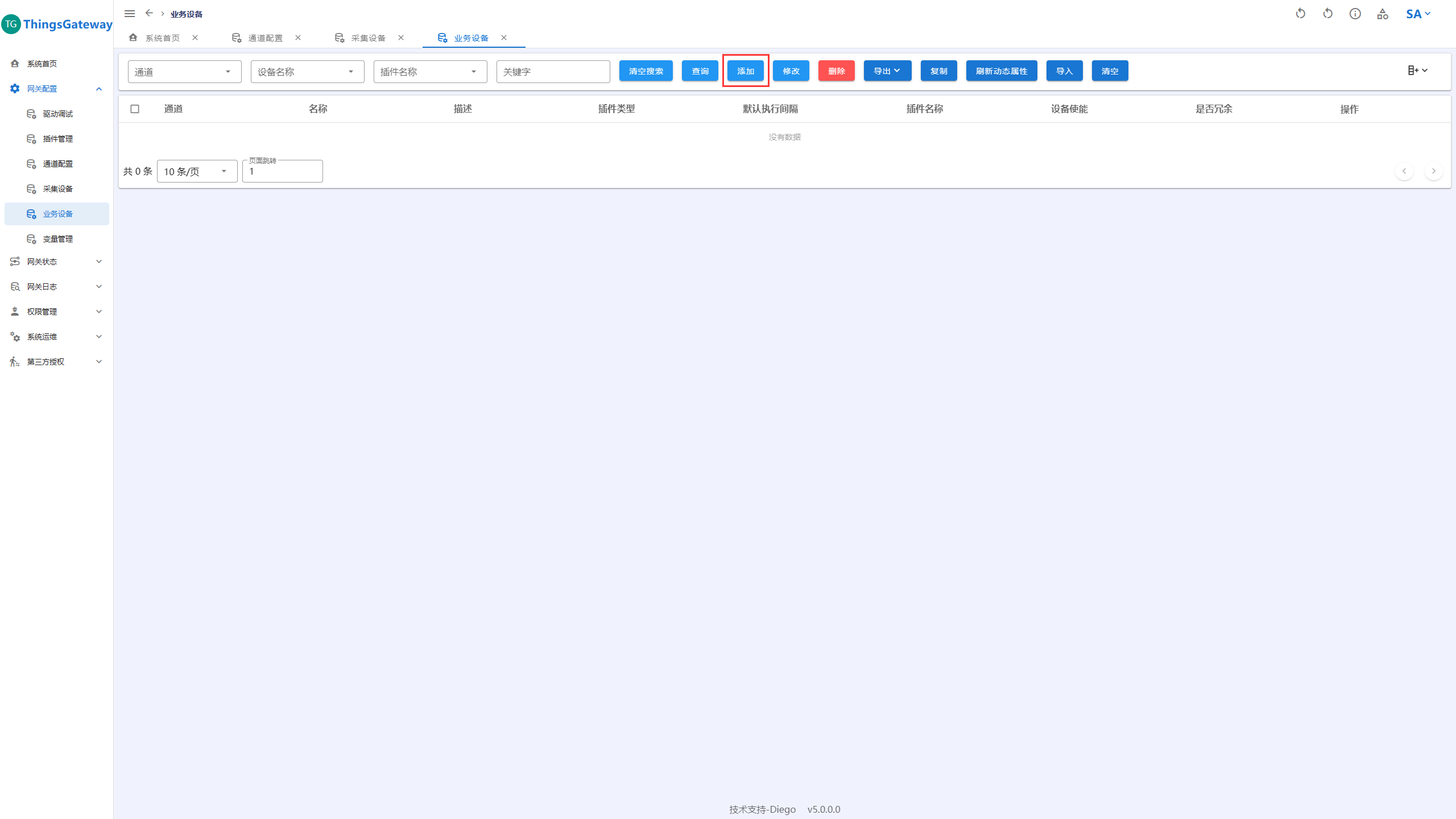Close the 系统首页 tab
The height and width of the screenshot is (819, 1456).
click(x=195, y=38)
